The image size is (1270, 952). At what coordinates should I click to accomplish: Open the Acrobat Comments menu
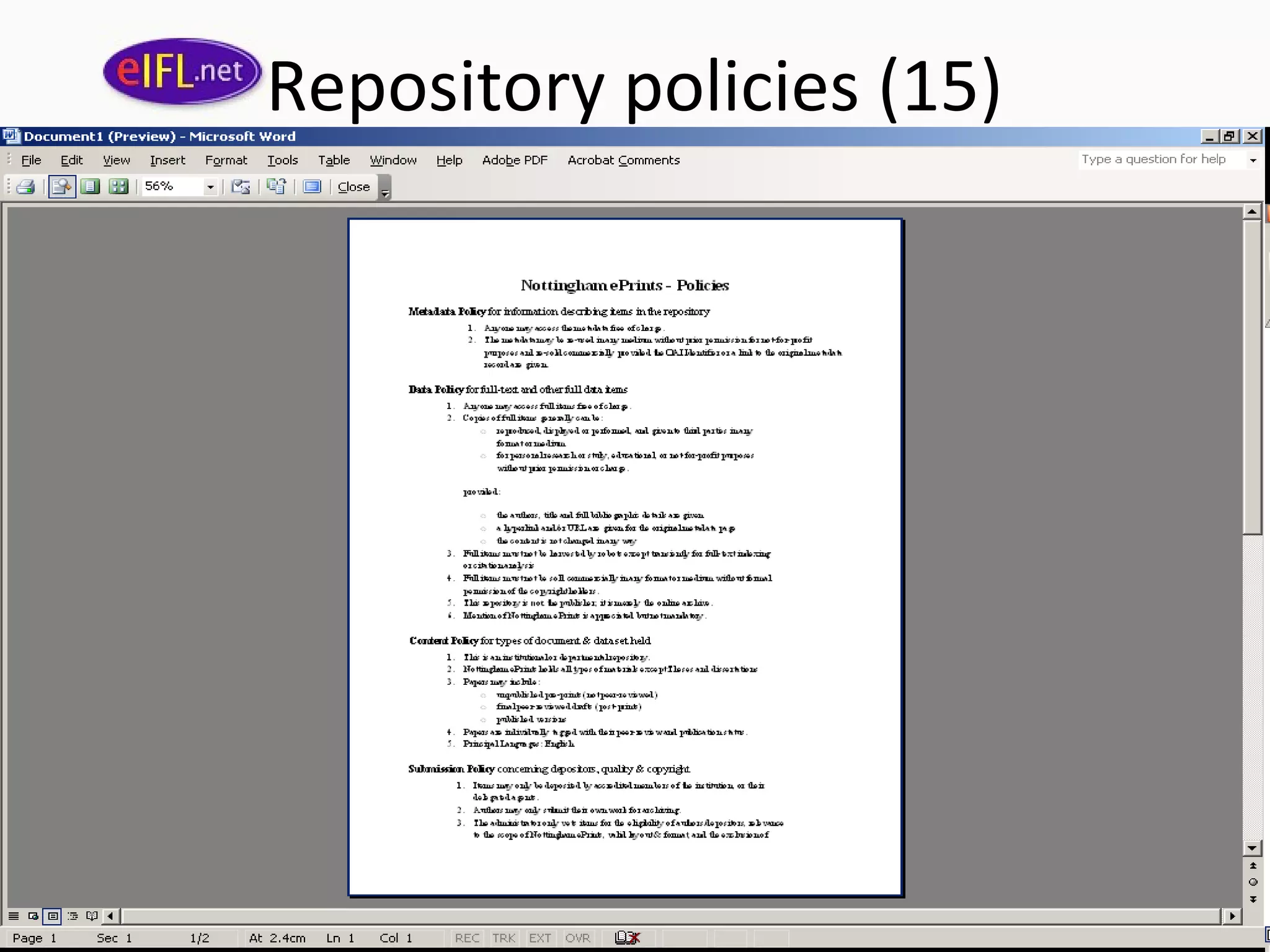tap(623, 160)
